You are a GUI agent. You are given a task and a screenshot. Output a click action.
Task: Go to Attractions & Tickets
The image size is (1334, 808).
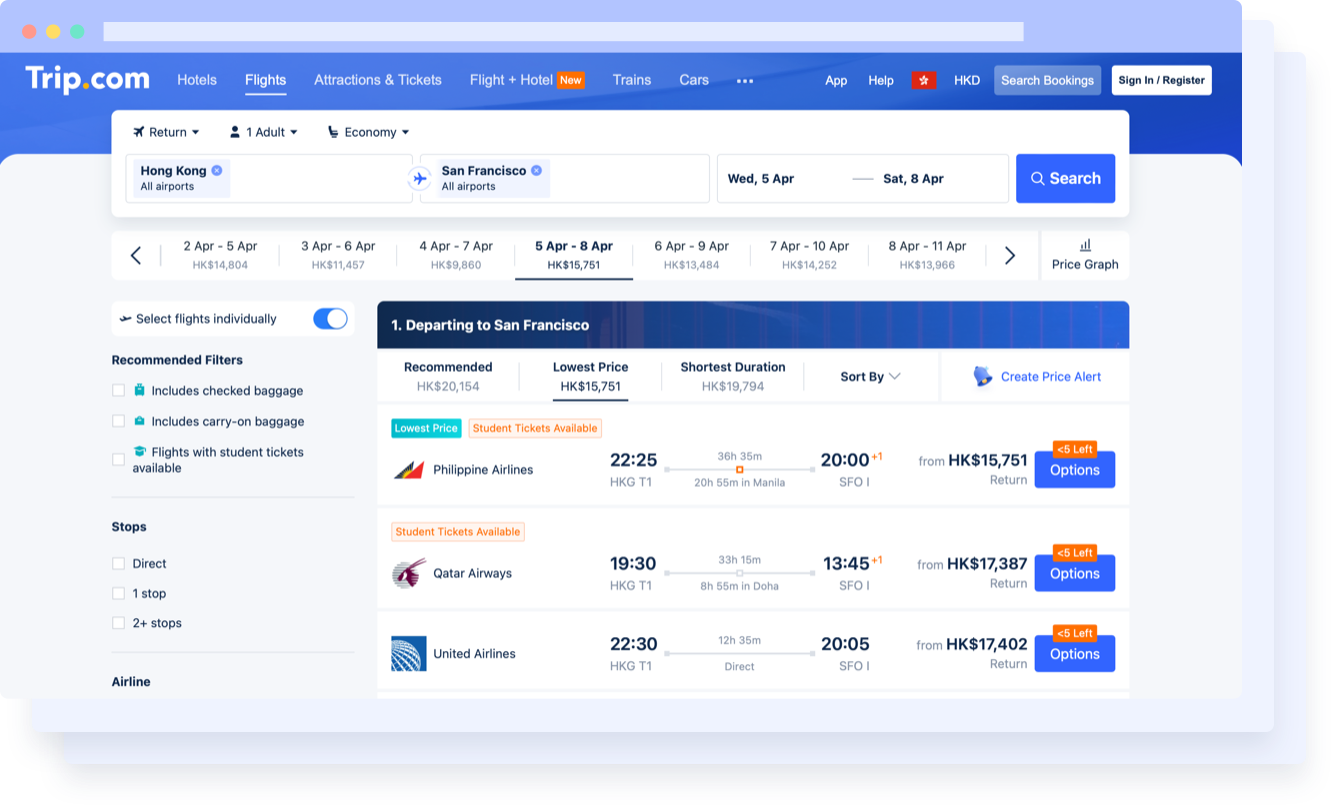pyautogui.click(x=378, y=80)
